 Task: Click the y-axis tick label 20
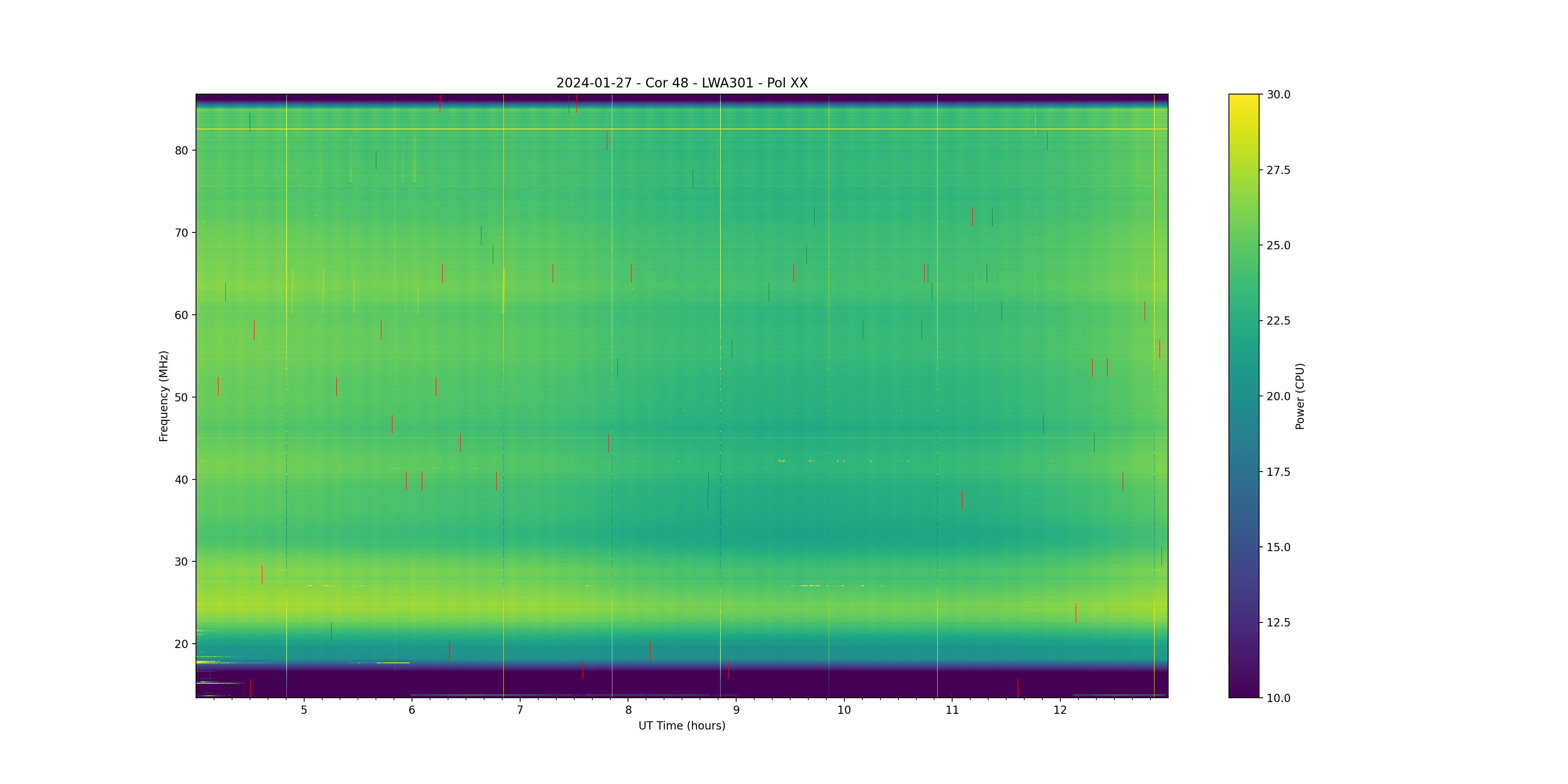(x=181, y=644)
